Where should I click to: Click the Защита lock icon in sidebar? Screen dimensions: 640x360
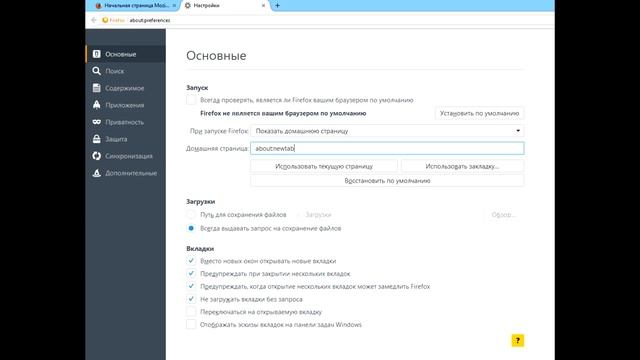pyautogui.click(x=96, y=139)
